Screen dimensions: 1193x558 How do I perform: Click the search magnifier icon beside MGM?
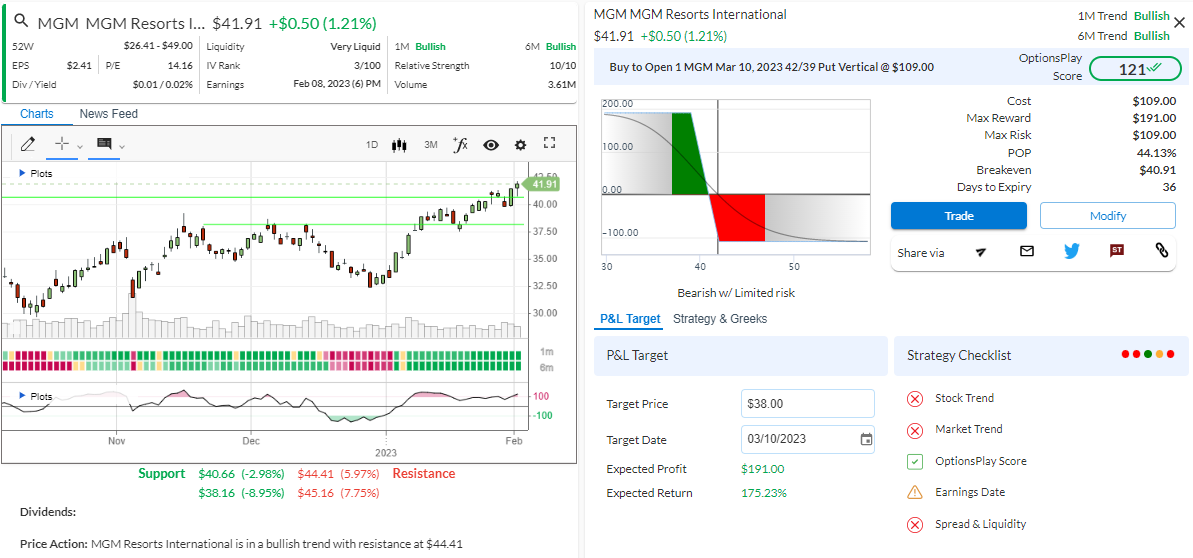pyautogui.click(x=21, y=21)
